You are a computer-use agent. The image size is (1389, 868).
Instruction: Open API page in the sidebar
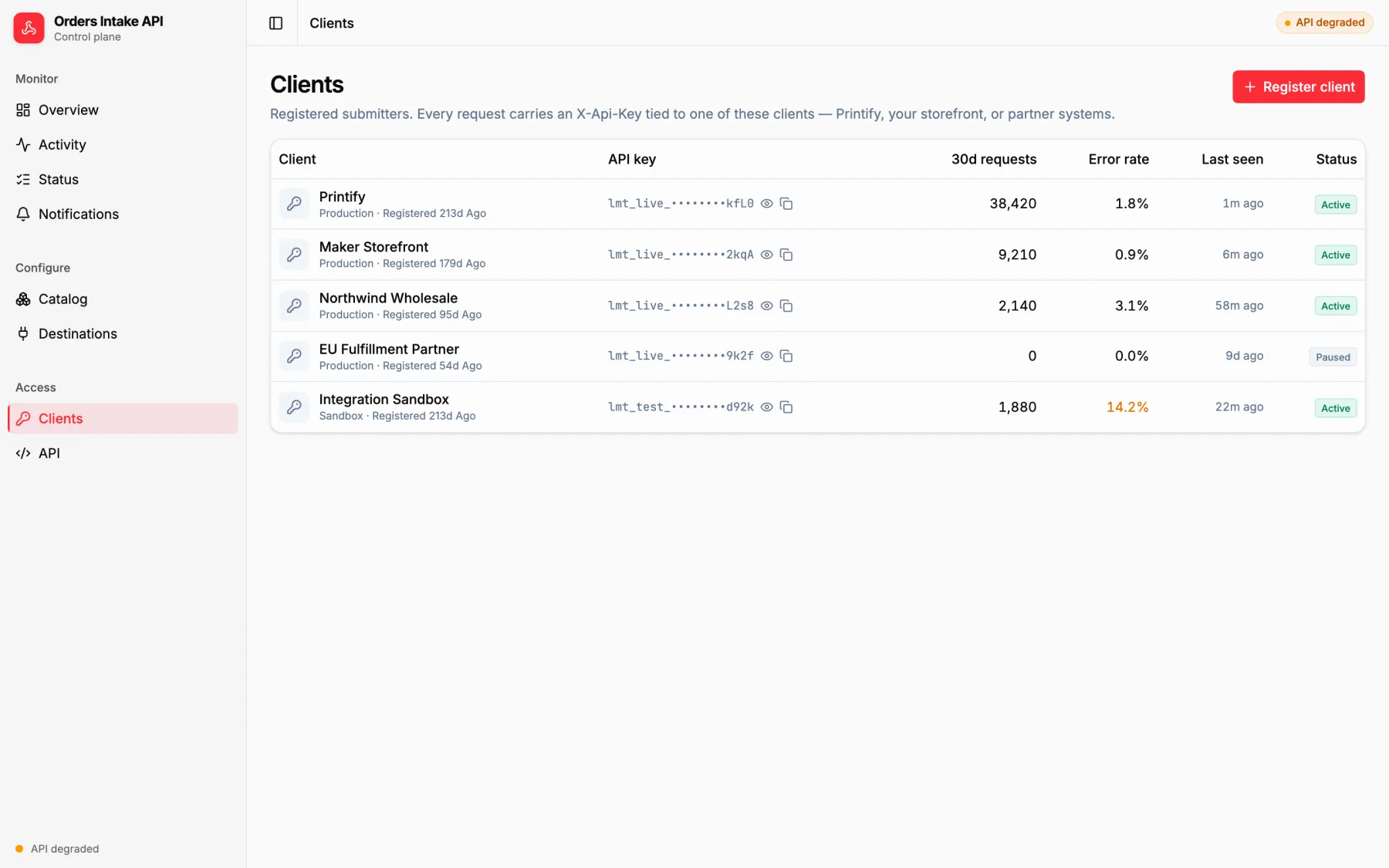[x=123, y=453]
